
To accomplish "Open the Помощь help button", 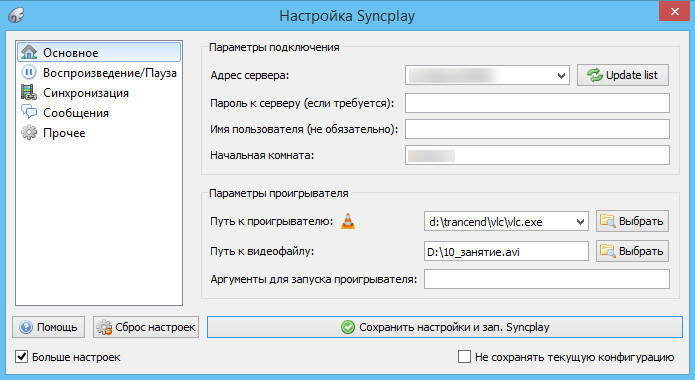I will click(48, 327).
